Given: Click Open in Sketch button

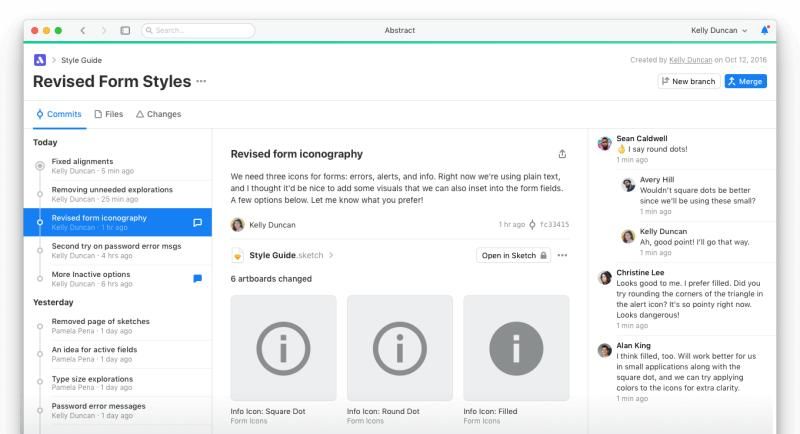Looking at the screenshot, I should coord(513,255).
